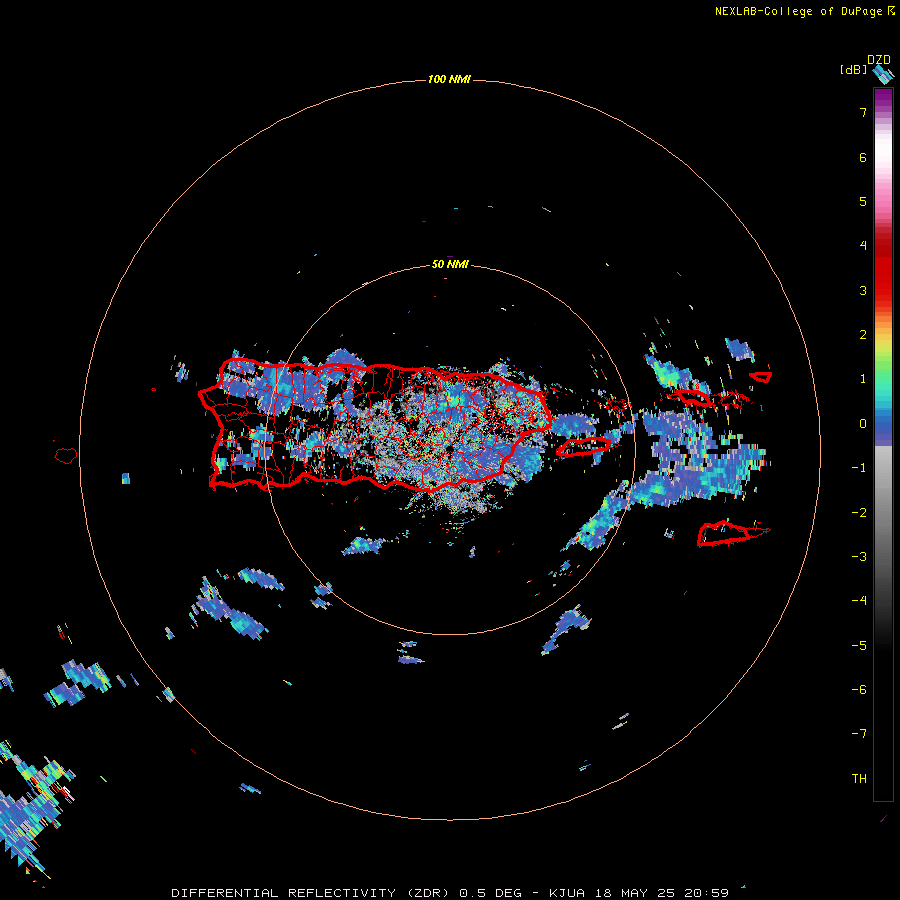Screen dimensions: 900x900
Task: Click the 4 dB tick label on the scale
Action: (863, 246)
